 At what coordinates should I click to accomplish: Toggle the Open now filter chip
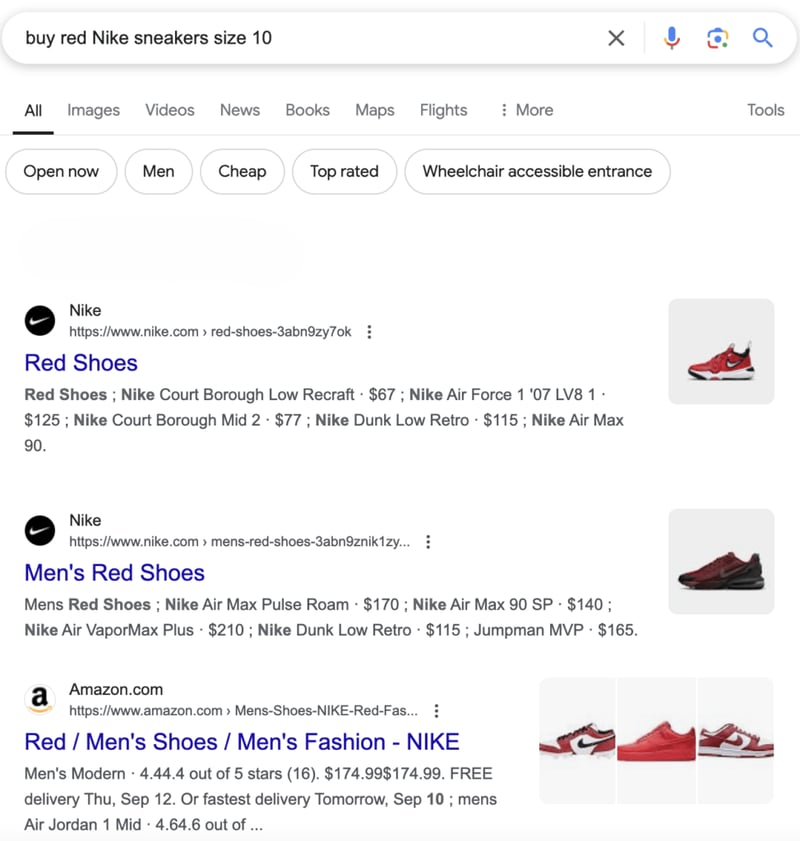point(61,171)
